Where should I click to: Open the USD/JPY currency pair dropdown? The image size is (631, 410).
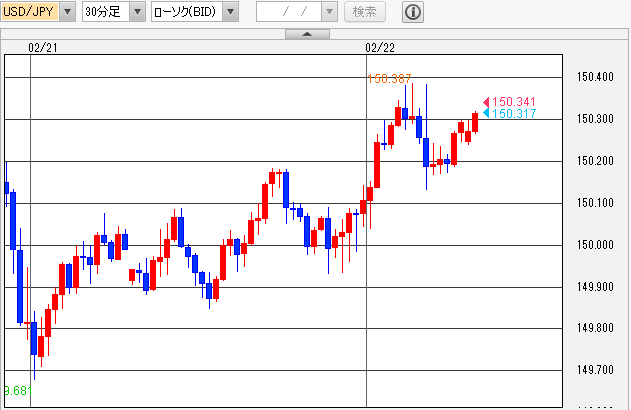(x=38, y=12)
